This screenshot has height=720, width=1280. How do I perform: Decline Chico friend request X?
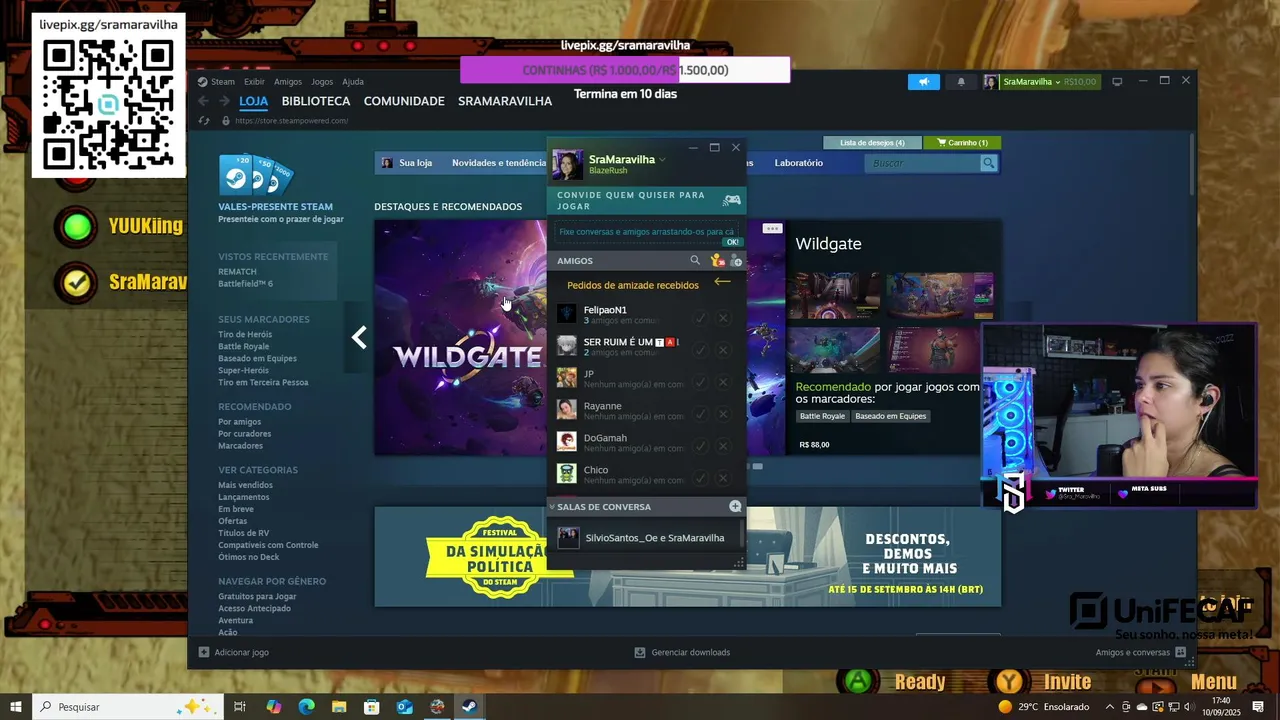(723, 478)
